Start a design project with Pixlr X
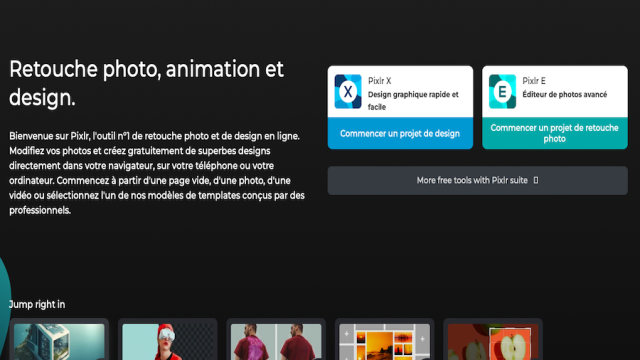640x360 pixels. (x=400, y=133)
